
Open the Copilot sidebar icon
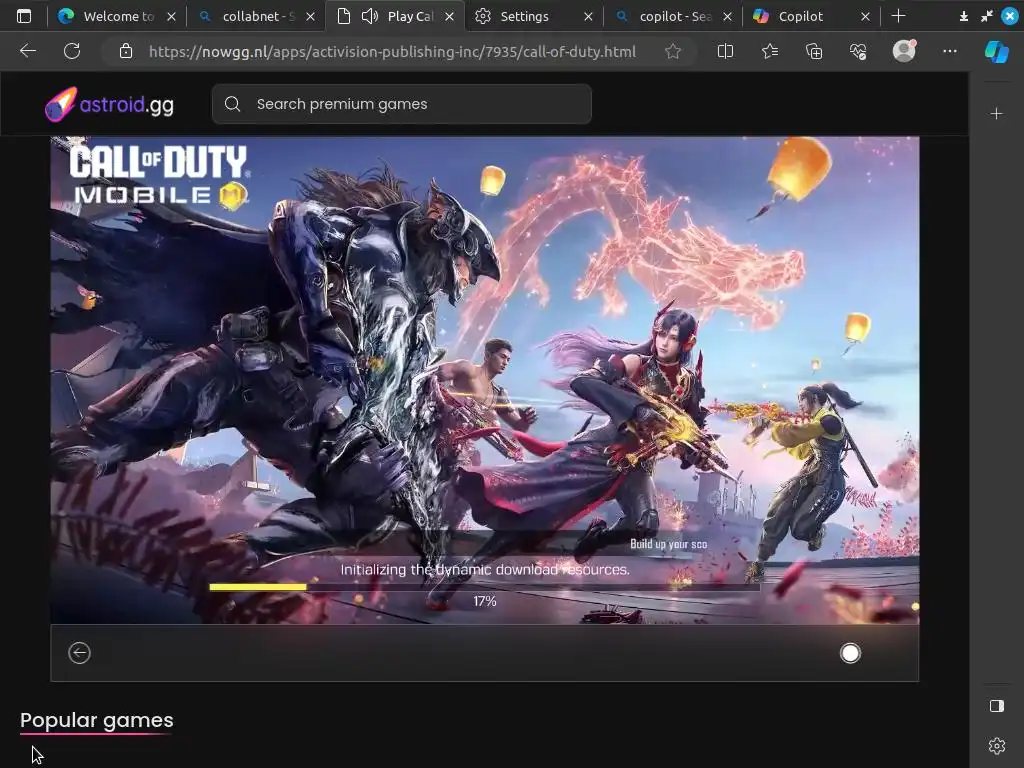997,51
